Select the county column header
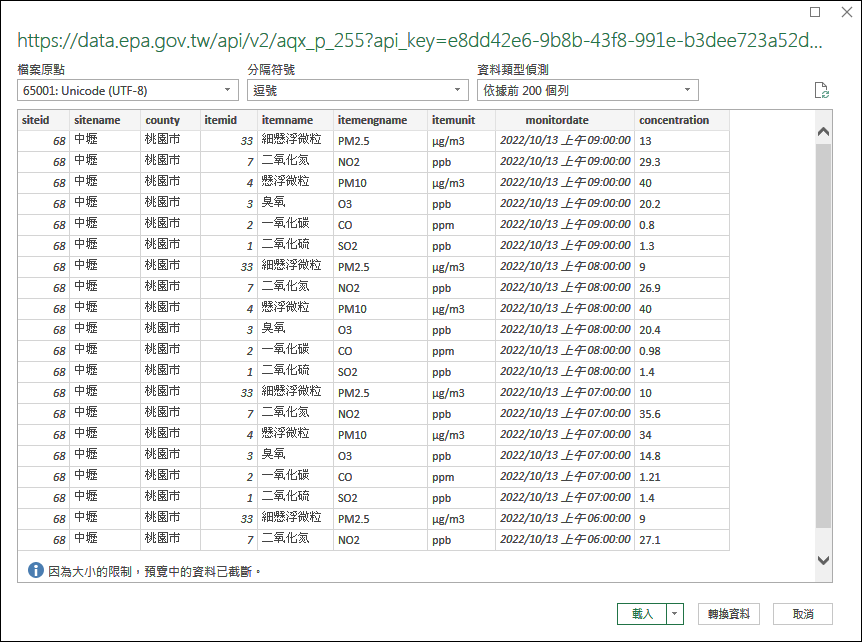Viewport: 862px width, 642px height. click(170, 120)
